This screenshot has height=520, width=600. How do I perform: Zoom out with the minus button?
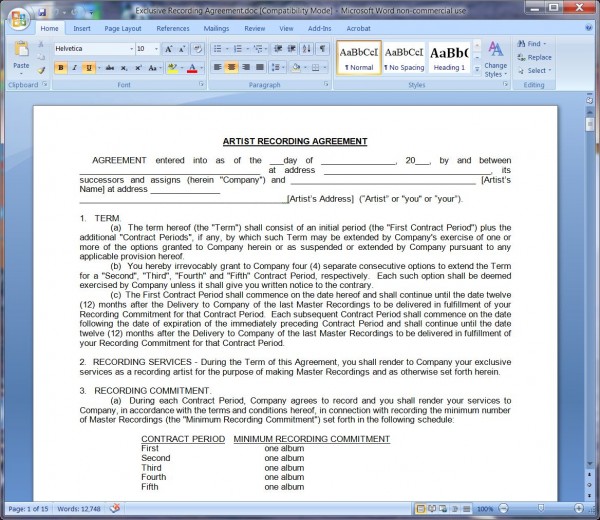click(504, 509)
